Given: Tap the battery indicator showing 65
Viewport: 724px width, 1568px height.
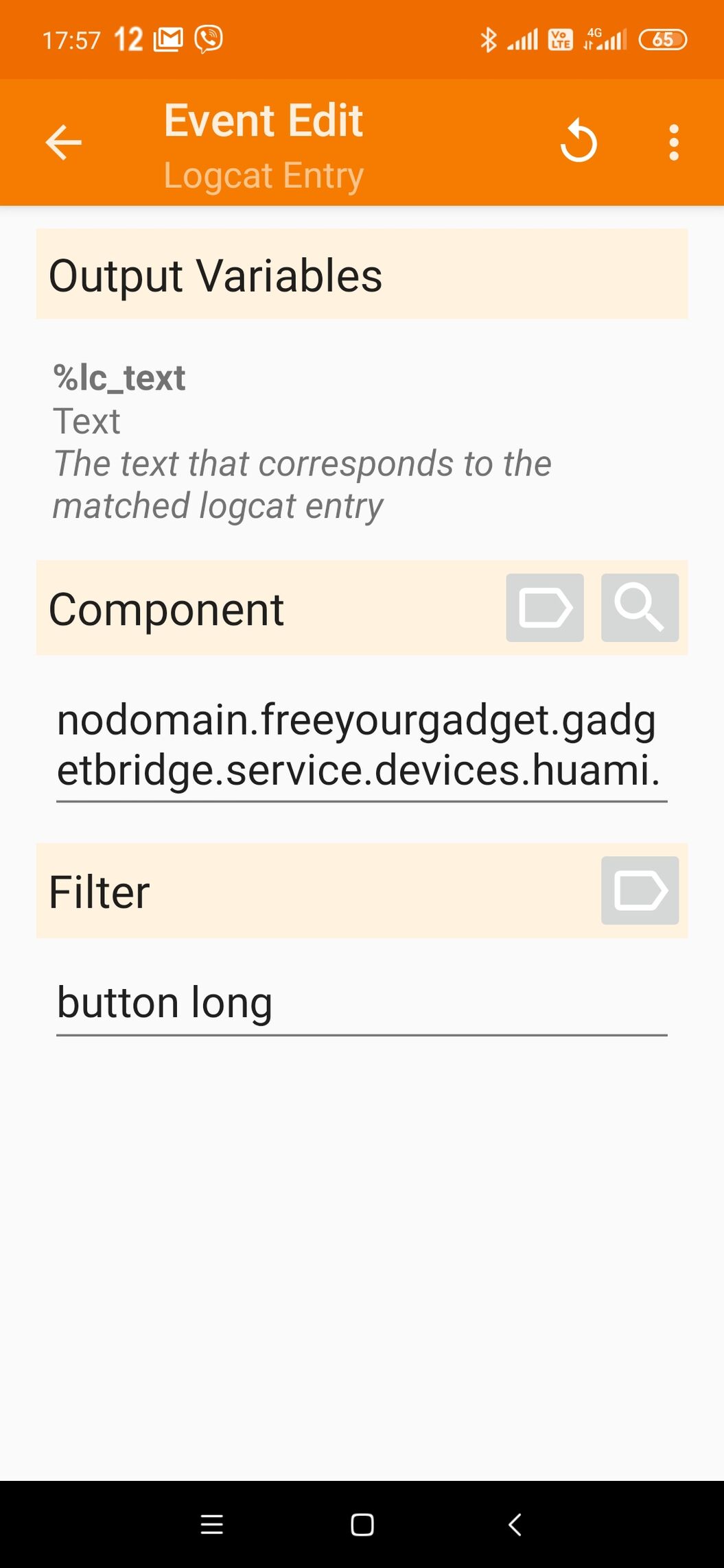Looking at the screenshot, I should pyautogui.click(x=662, y=40).
